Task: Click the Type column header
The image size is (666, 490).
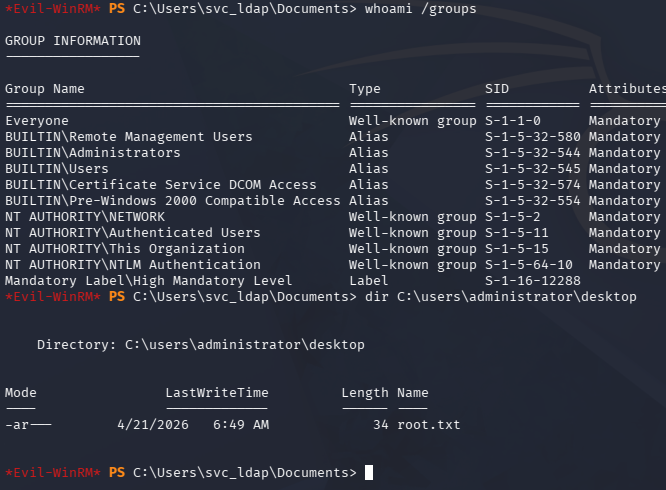Action: [365, 89]
